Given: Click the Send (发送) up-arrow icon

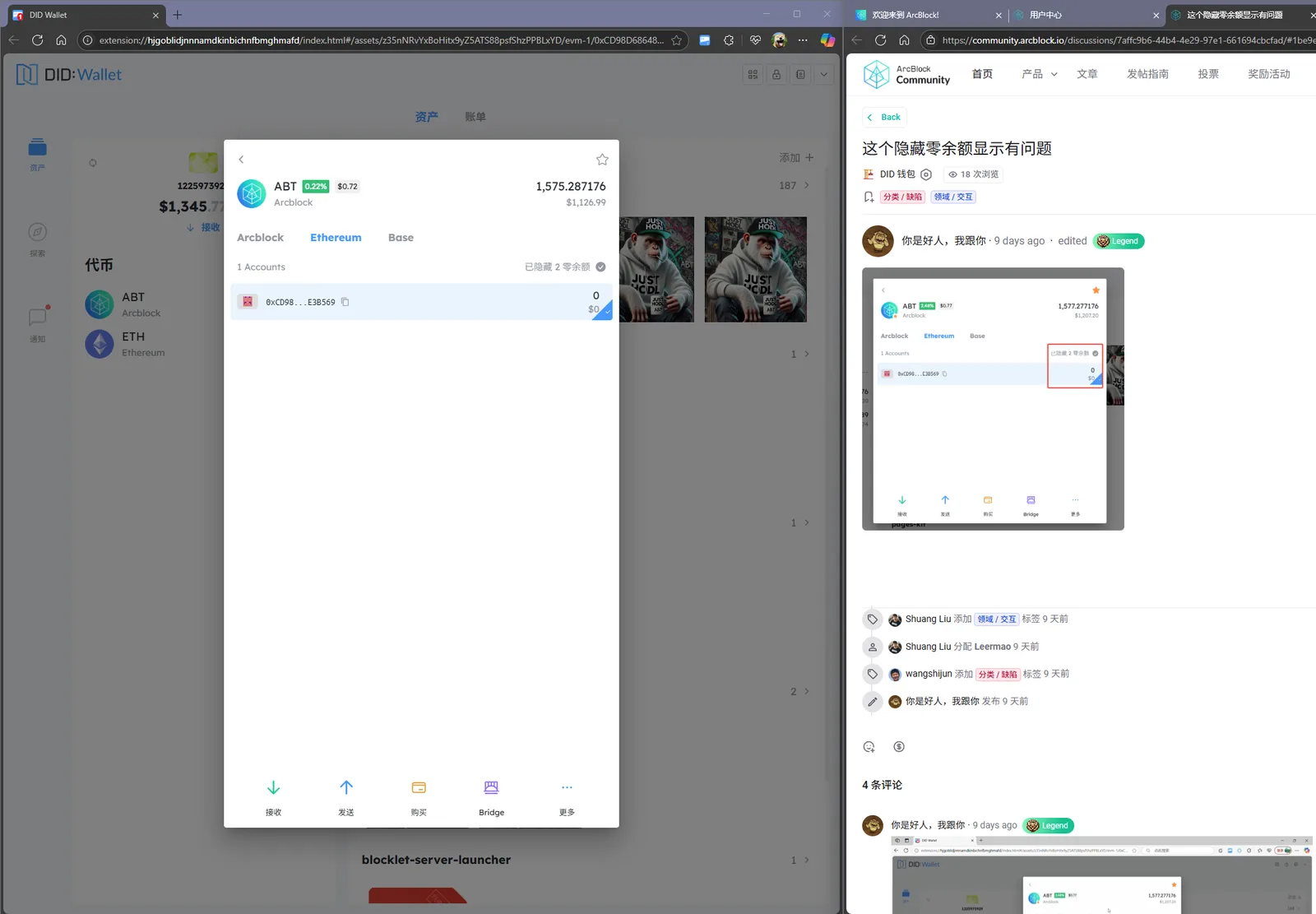Looking at the screenshot, I should (346, 788).
